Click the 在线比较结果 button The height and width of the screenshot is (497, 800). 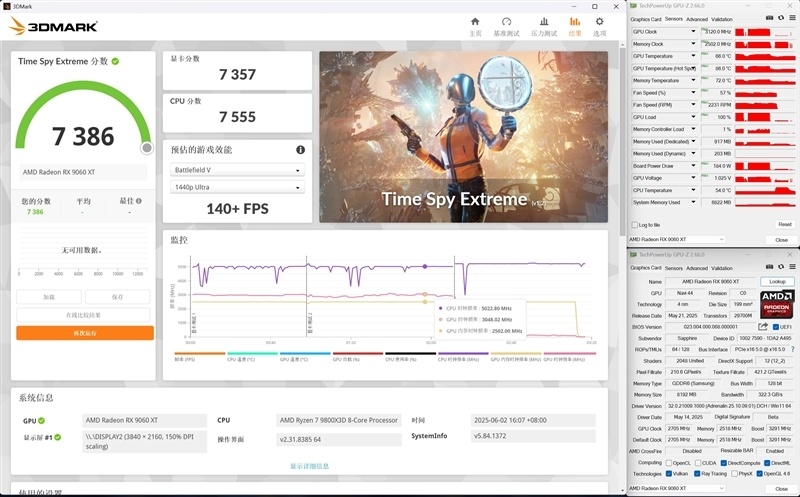click(x=83, y=315)
